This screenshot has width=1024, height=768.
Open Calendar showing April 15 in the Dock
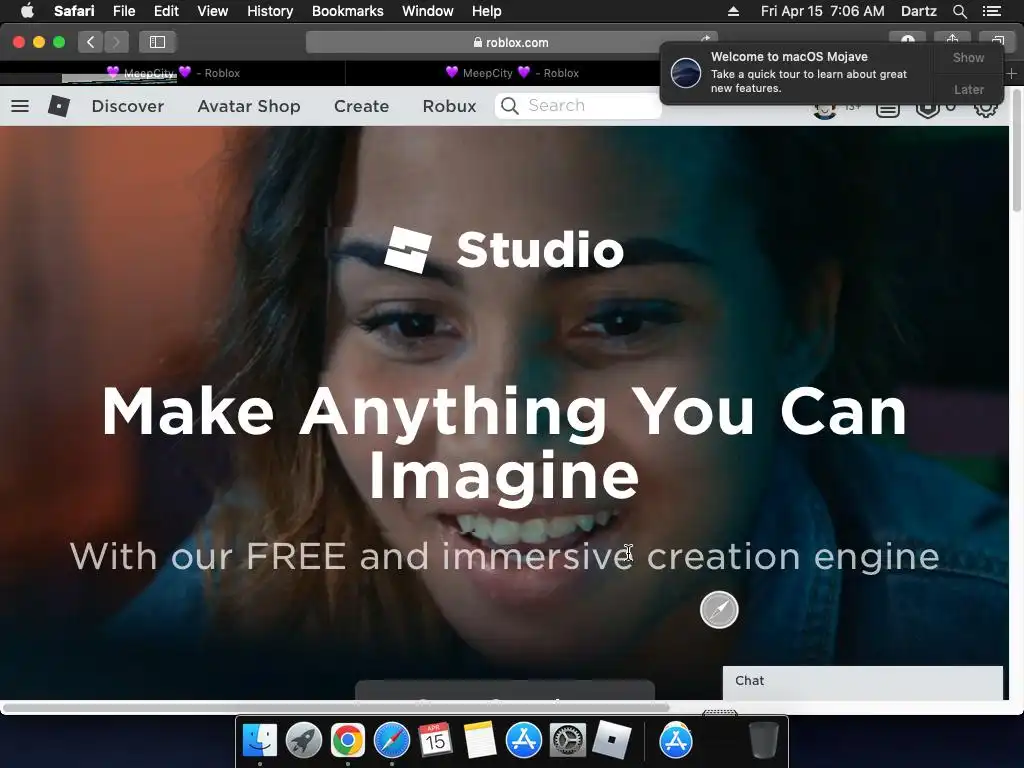coord(436,741)
